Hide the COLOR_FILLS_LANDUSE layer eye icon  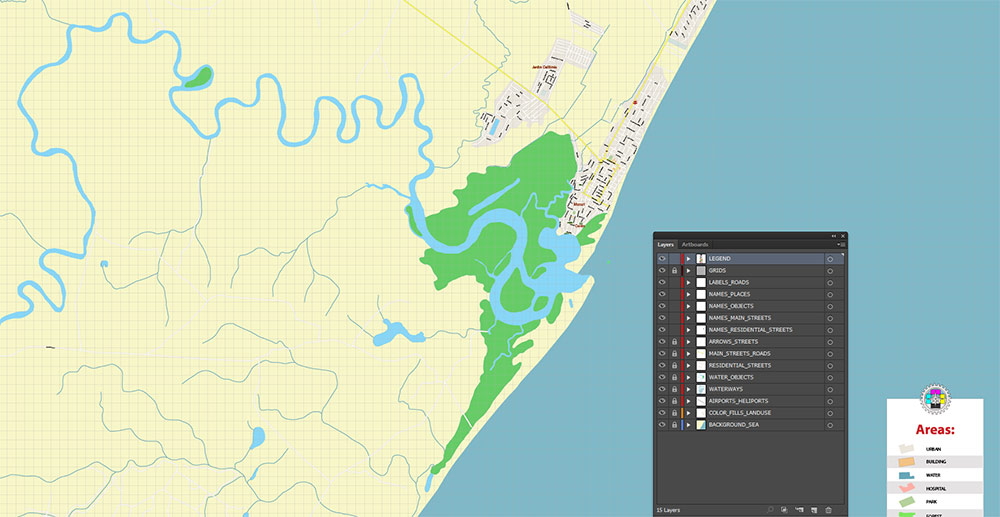pos(663,412)
